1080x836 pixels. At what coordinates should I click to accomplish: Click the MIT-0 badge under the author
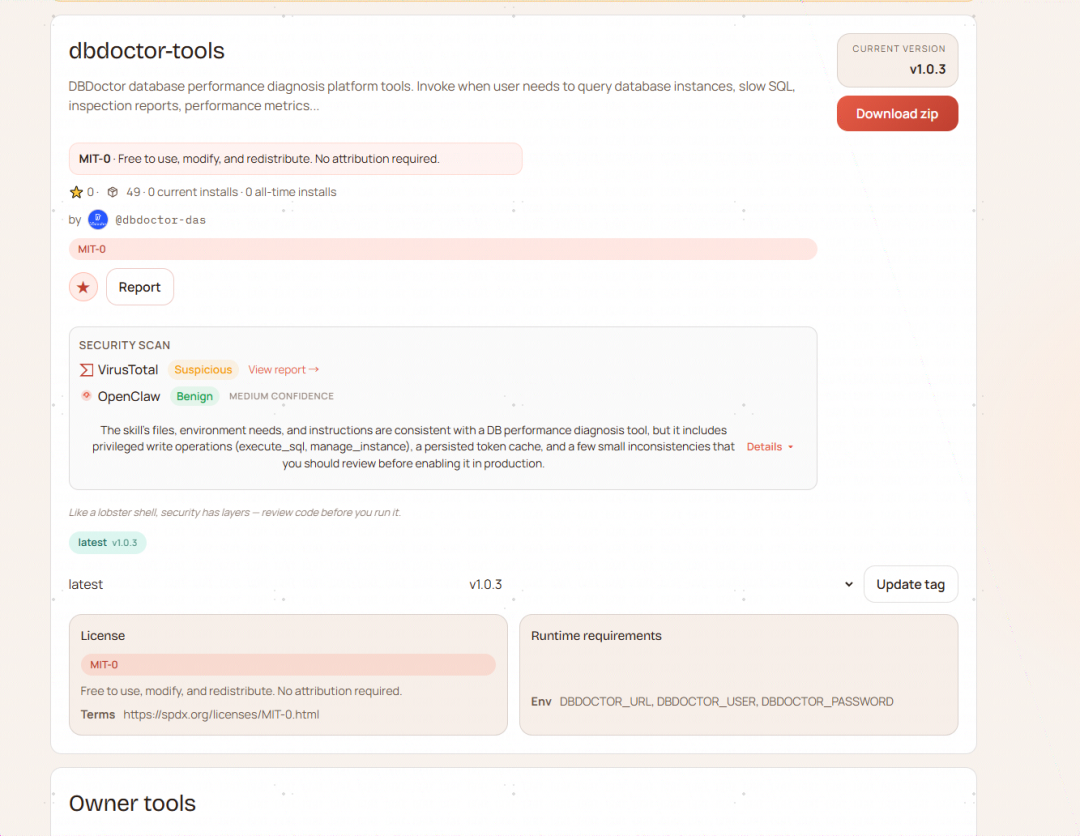(443, 249)
